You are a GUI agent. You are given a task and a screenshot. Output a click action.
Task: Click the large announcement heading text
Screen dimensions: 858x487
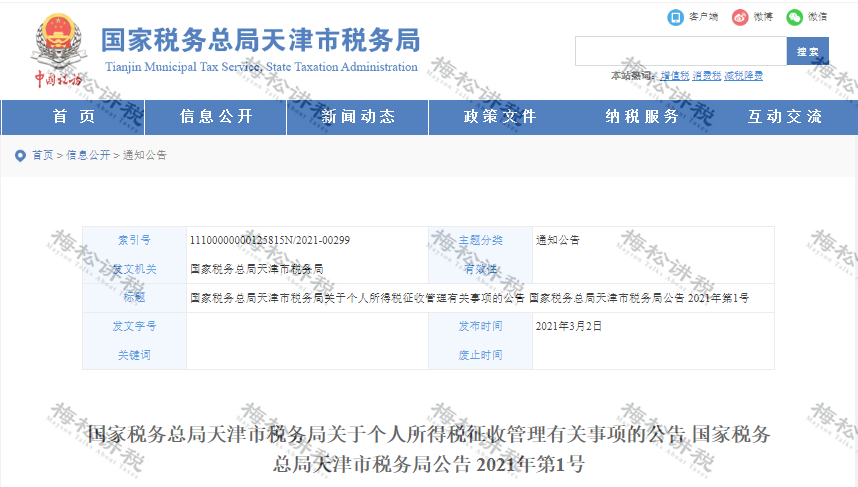429,449
